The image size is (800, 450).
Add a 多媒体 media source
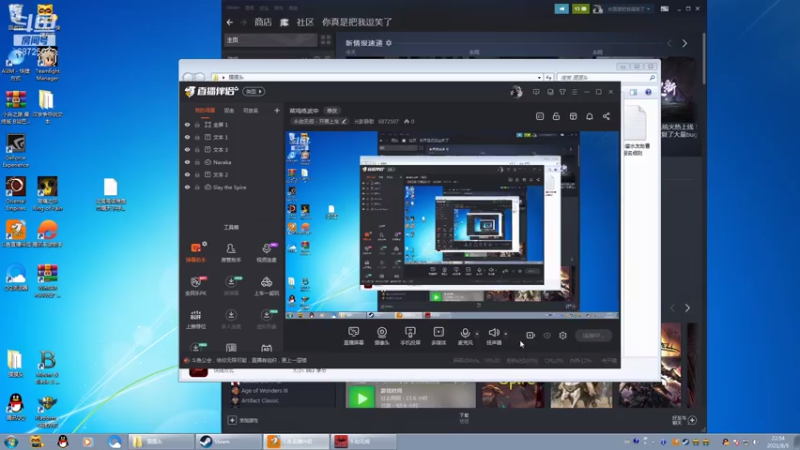[439, 336]
